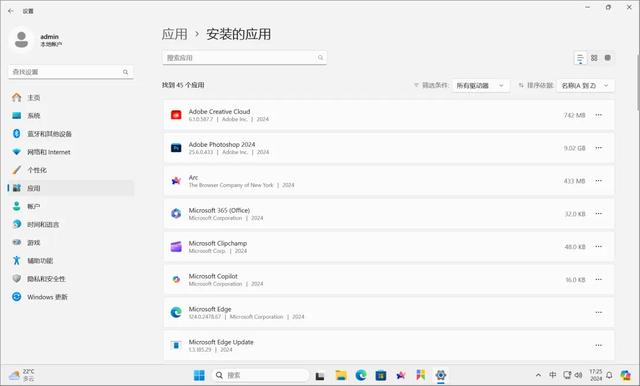Click the Adobe Photoshop 2024 app icon
Image resolution: width=640 pixels, height=386 pixels.
click(x=176, y=148)
